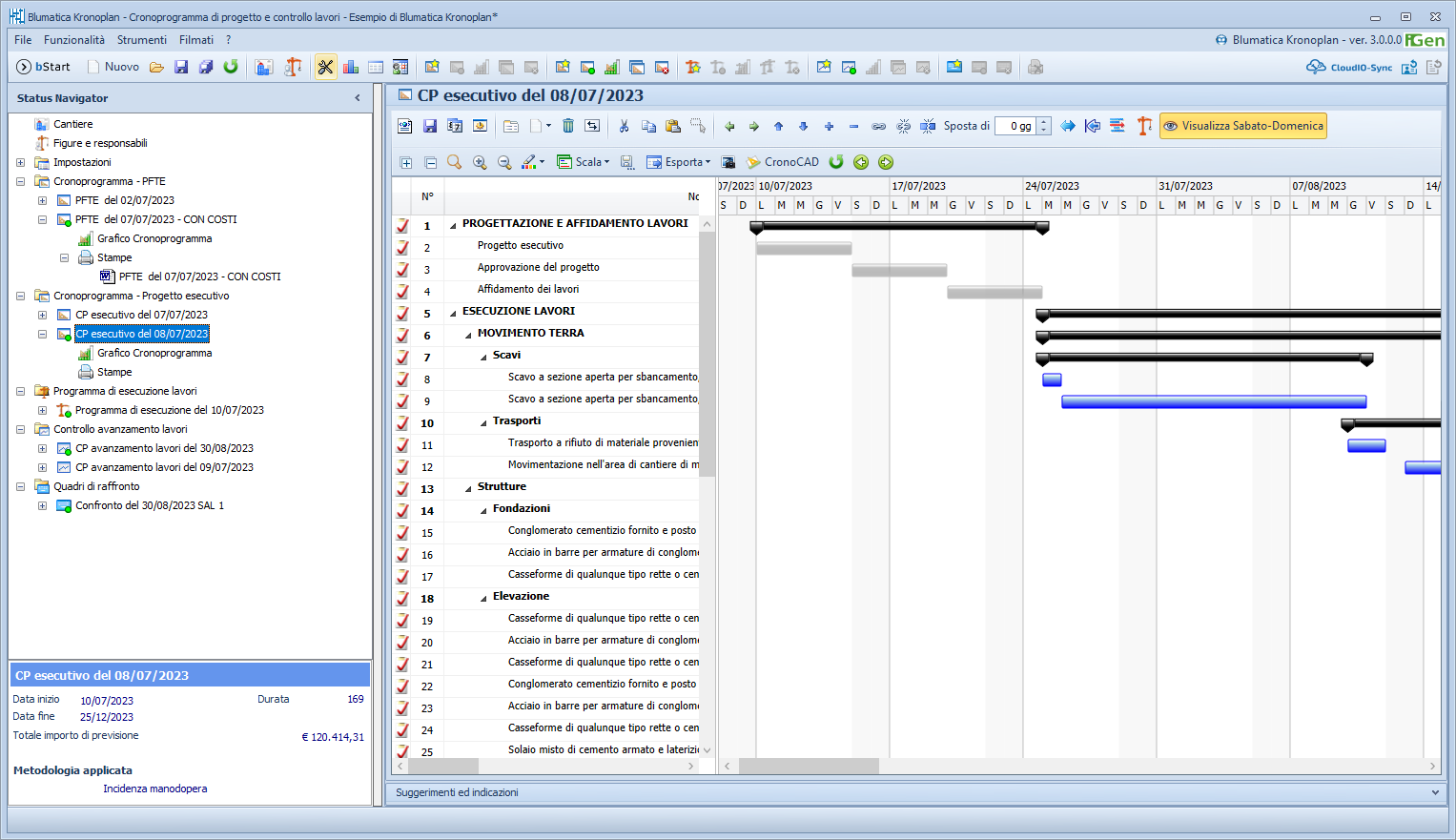1456x840 pixels.
Task: Click the green right arrow indent icon
Action: click(x=754, y=126)
